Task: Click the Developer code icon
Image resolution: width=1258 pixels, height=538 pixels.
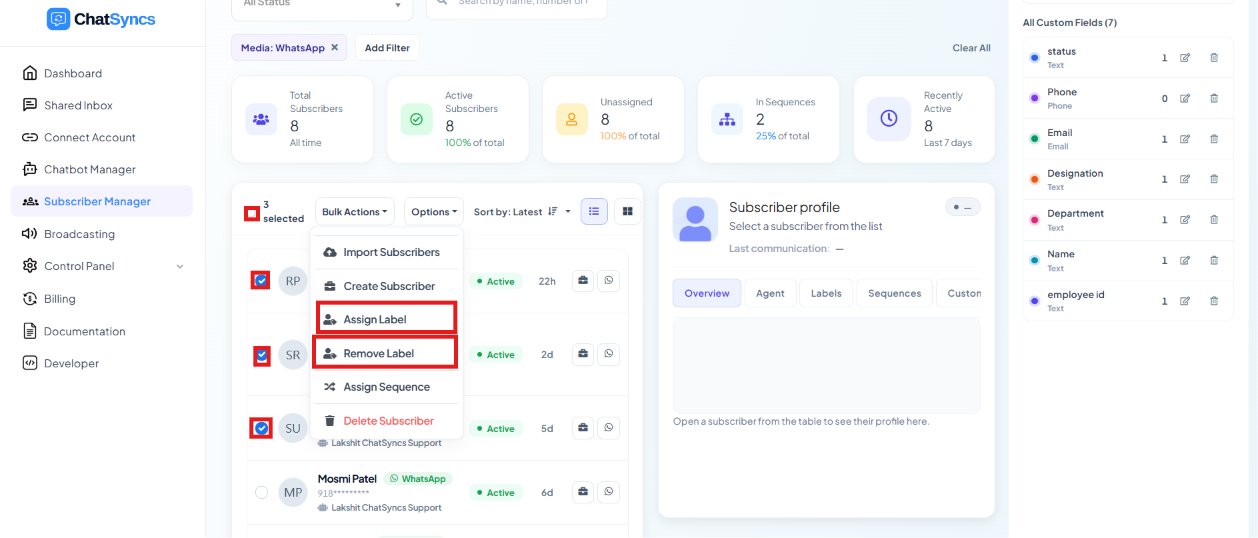Action: 30,363
